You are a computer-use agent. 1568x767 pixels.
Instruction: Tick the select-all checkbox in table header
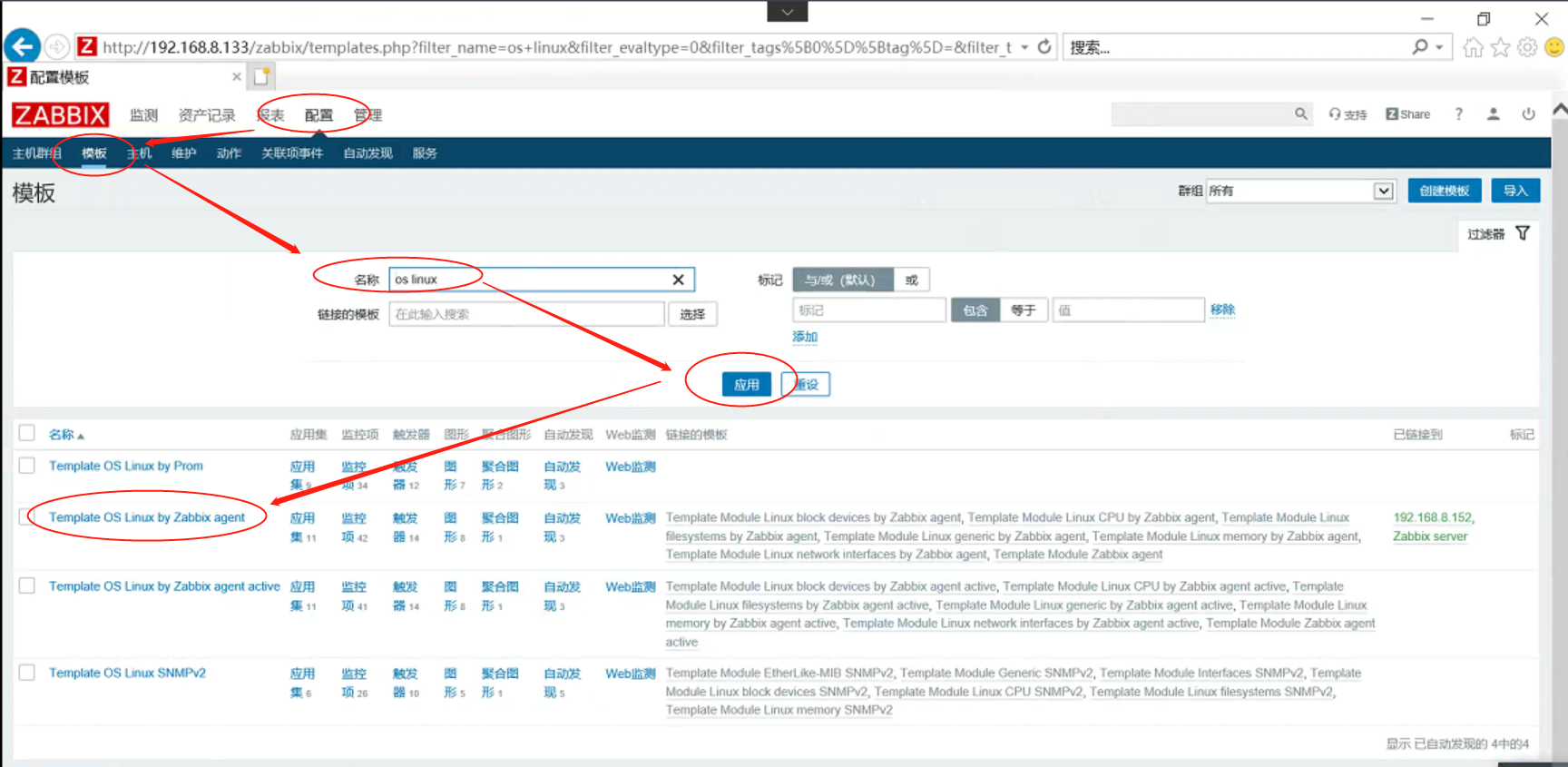point(27,433)
